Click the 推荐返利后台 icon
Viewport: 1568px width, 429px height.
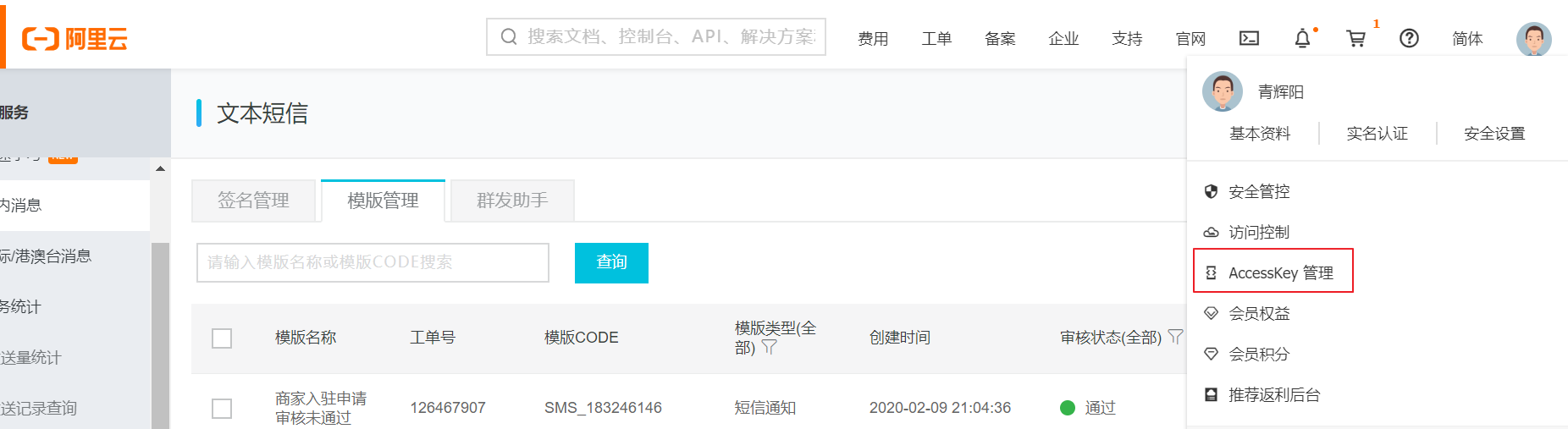pyautogui.click(x=1211, y=394)
